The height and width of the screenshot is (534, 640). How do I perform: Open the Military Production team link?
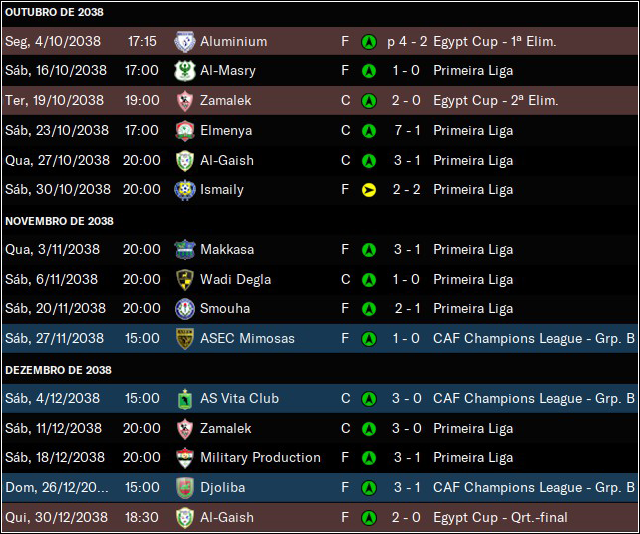pyautogui.click(x=260, y=458)
